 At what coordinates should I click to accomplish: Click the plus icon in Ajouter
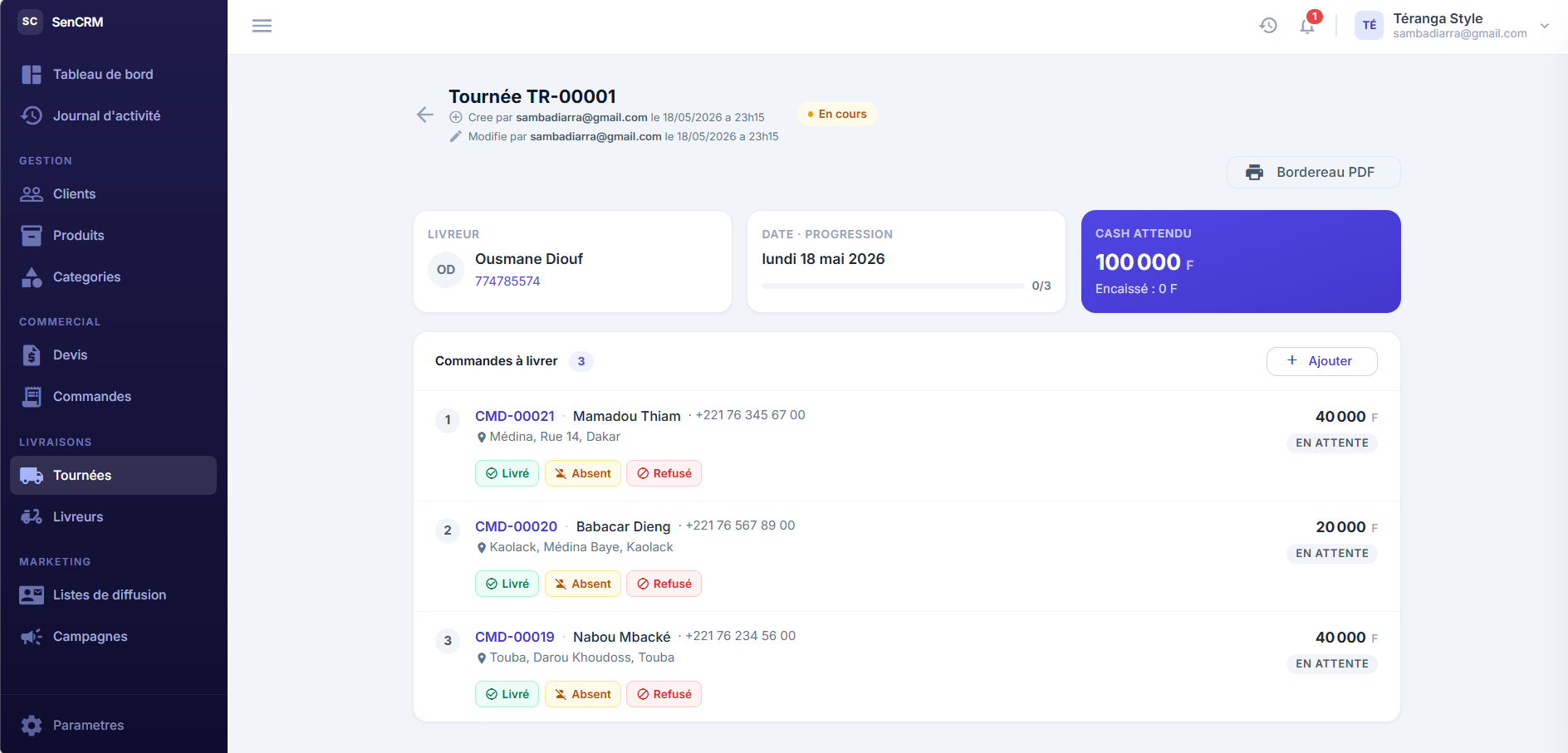[x=1291, y=360]
